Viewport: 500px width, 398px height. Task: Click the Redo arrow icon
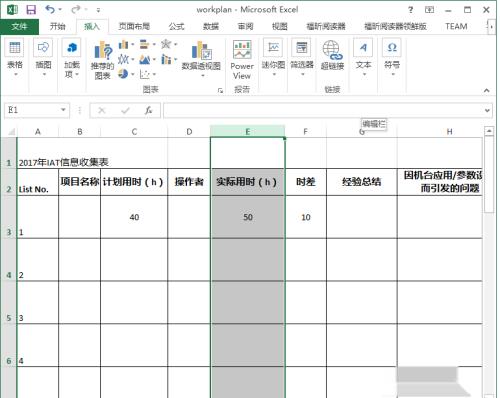click(76, 9)
